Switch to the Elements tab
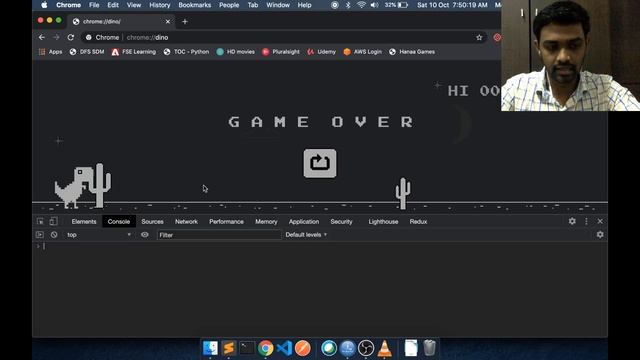640x360 pixels. pyautogui.click(x=84, y=222)
